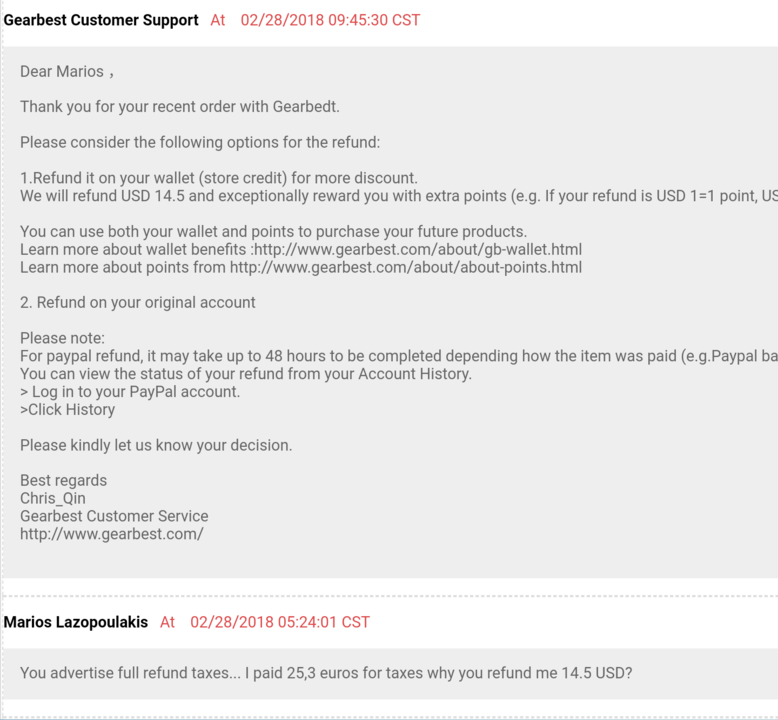Click the "You advertise full refund taxes" message

point(326,673)
